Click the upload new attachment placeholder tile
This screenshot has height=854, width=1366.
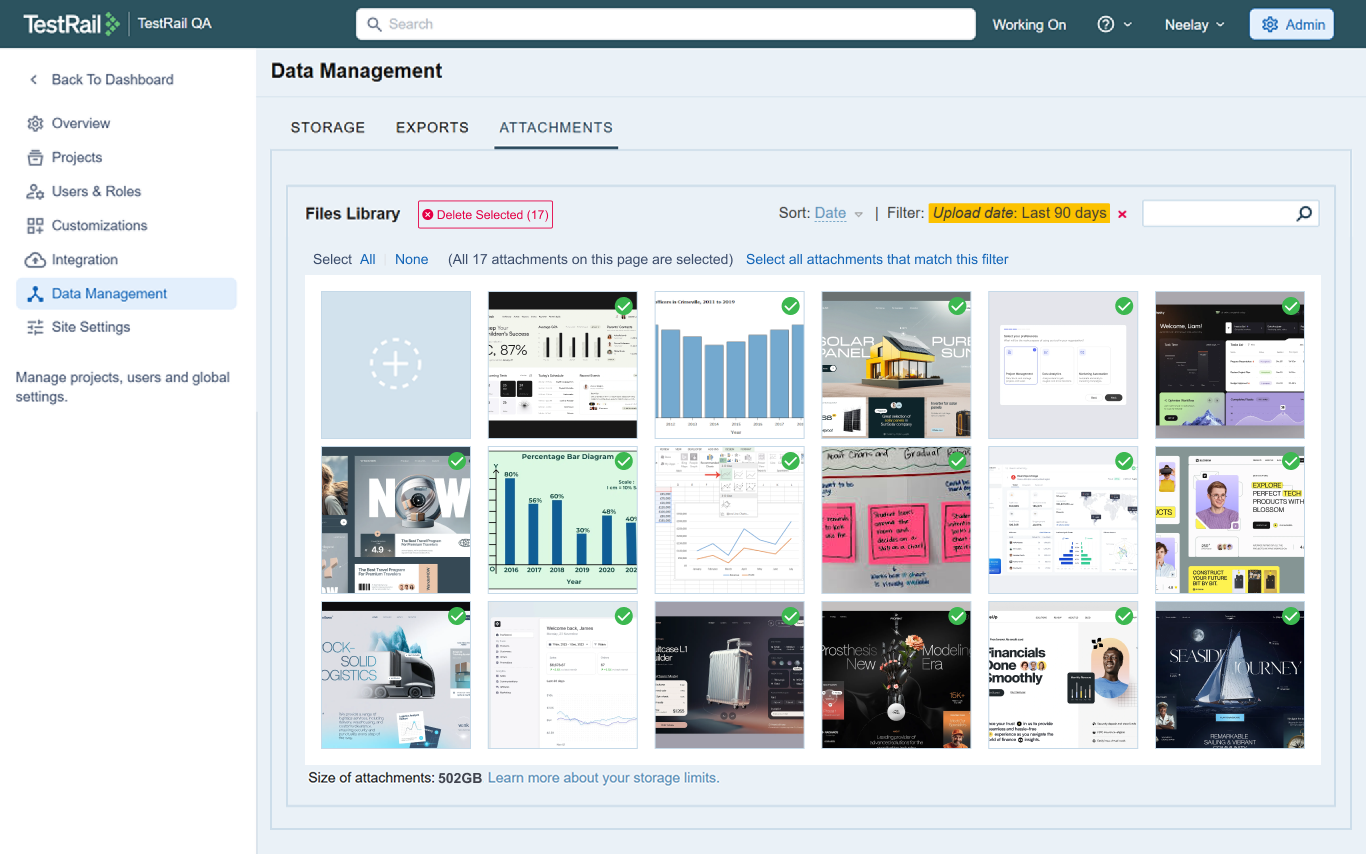(395, 364)
